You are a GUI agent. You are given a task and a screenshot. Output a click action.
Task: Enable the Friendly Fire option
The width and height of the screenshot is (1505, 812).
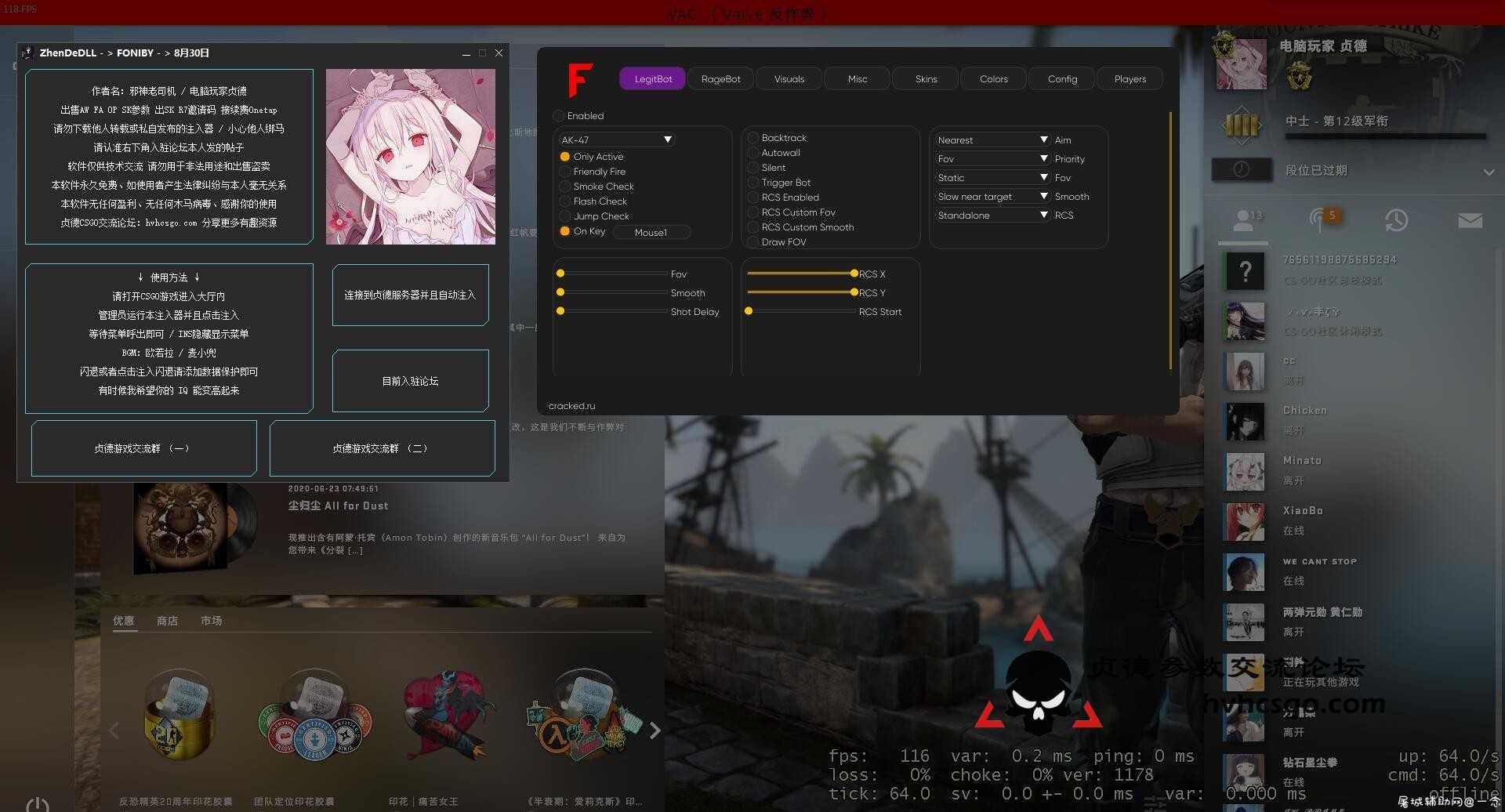coord(564,172)
